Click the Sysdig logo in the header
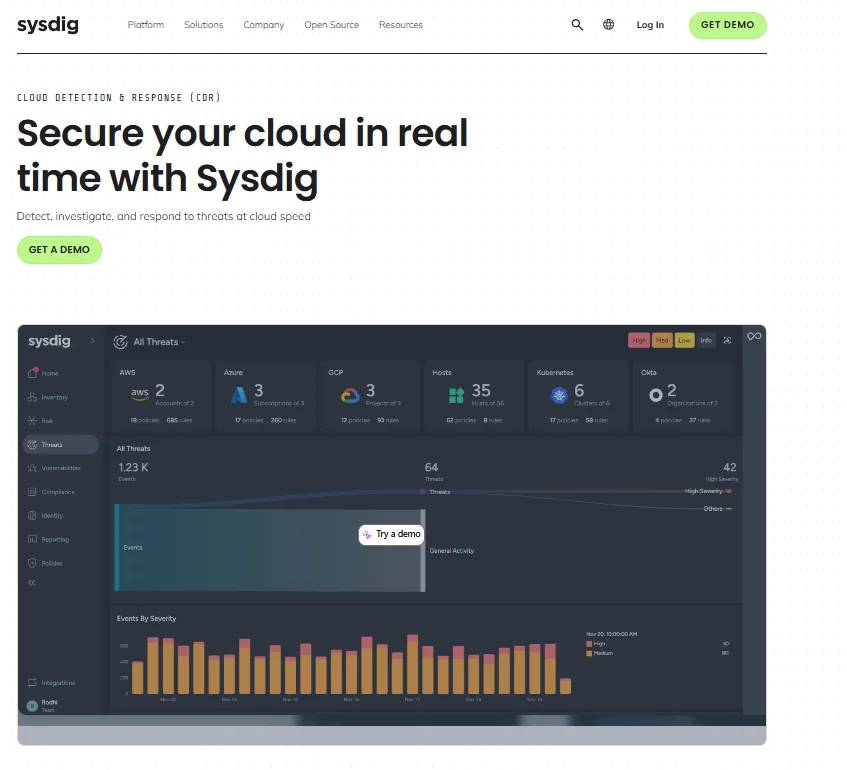 [48, 25]
